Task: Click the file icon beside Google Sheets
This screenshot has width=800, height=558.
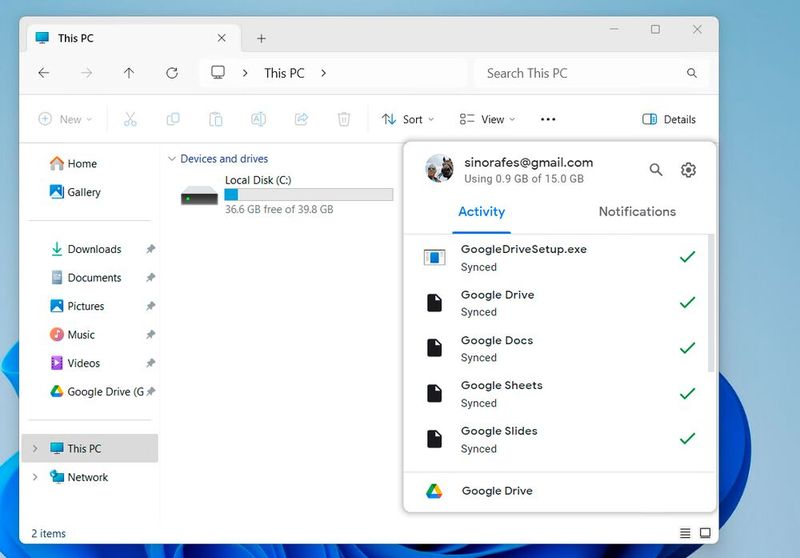Action: [434, 393]
